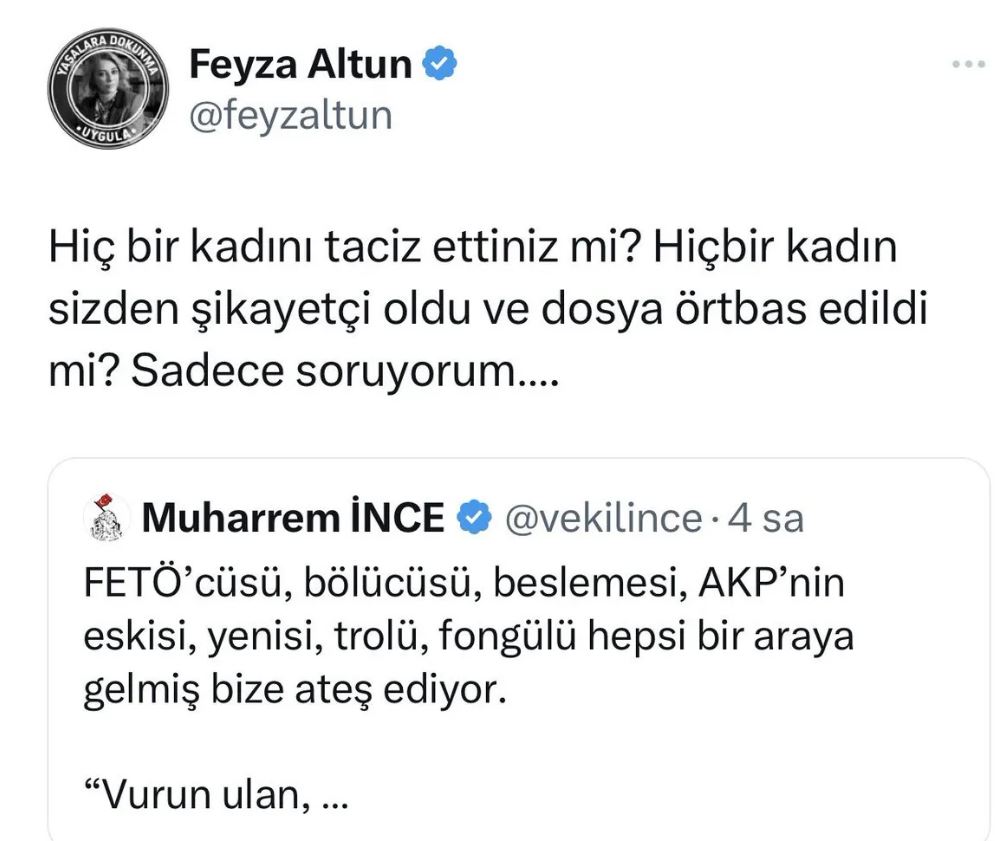Select the Muharrem İNCE name in the quote

tap(293, 517)
